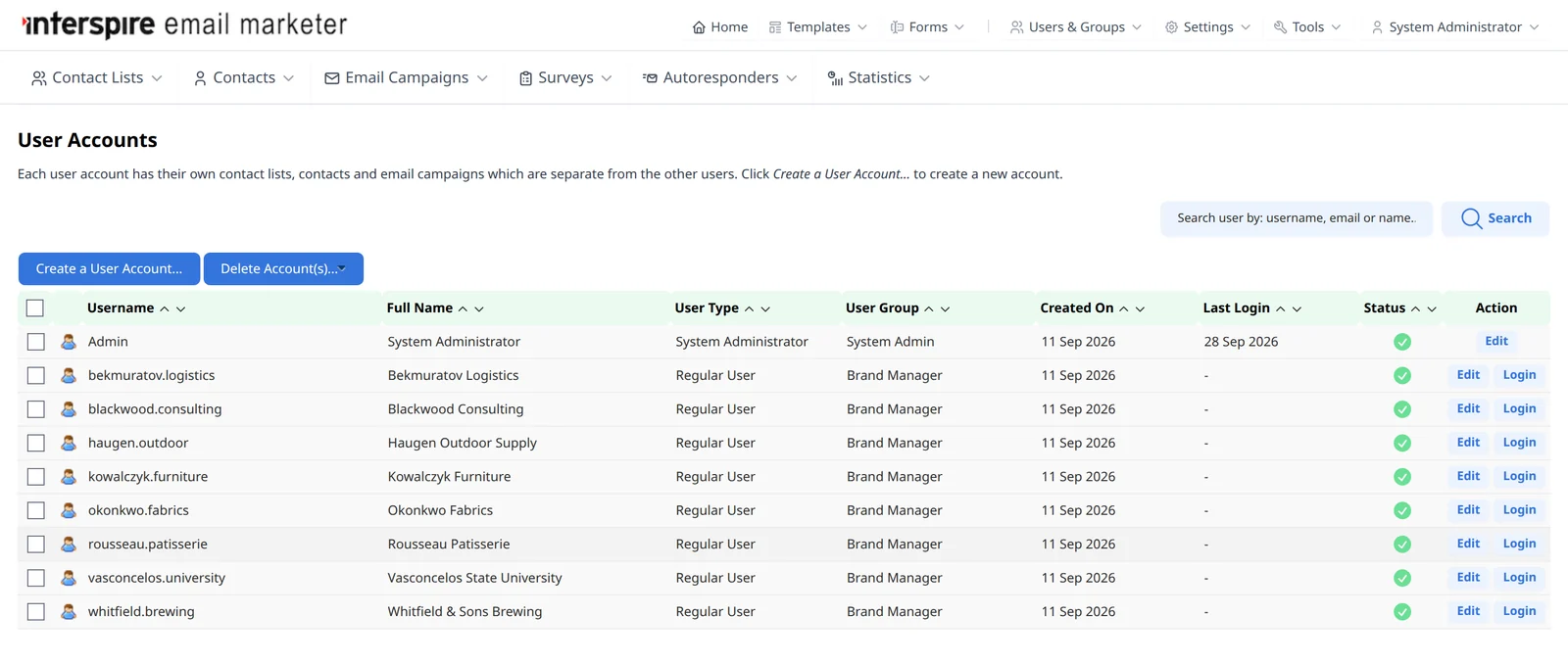Click the Tools wrench icon
This screenshot has height=664, width=1568.
(1280, 27)
